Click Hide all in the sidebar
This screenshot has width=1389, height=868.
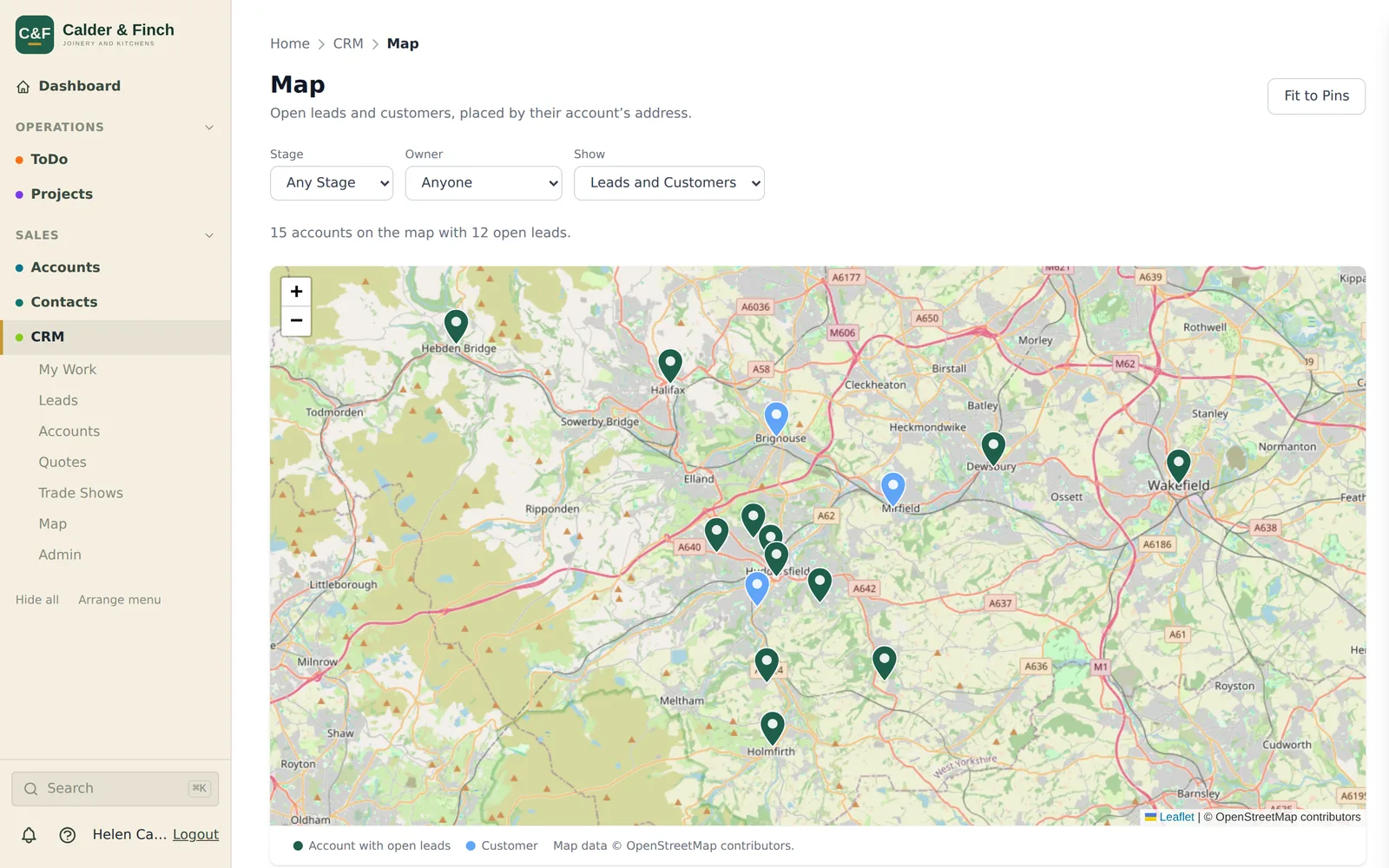pos(37,600)
